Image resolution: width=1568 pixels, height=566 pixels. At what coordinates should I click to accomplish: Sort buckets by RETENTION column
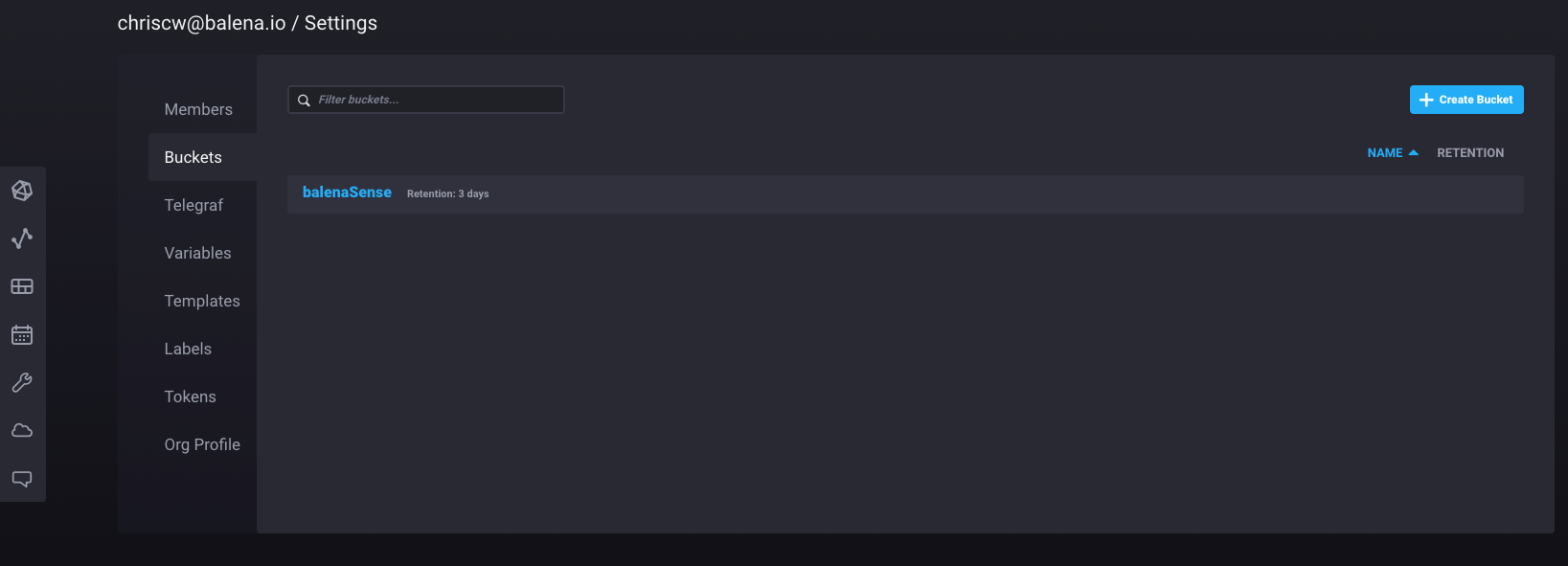pyautogui.click(x=1470, y=153)
